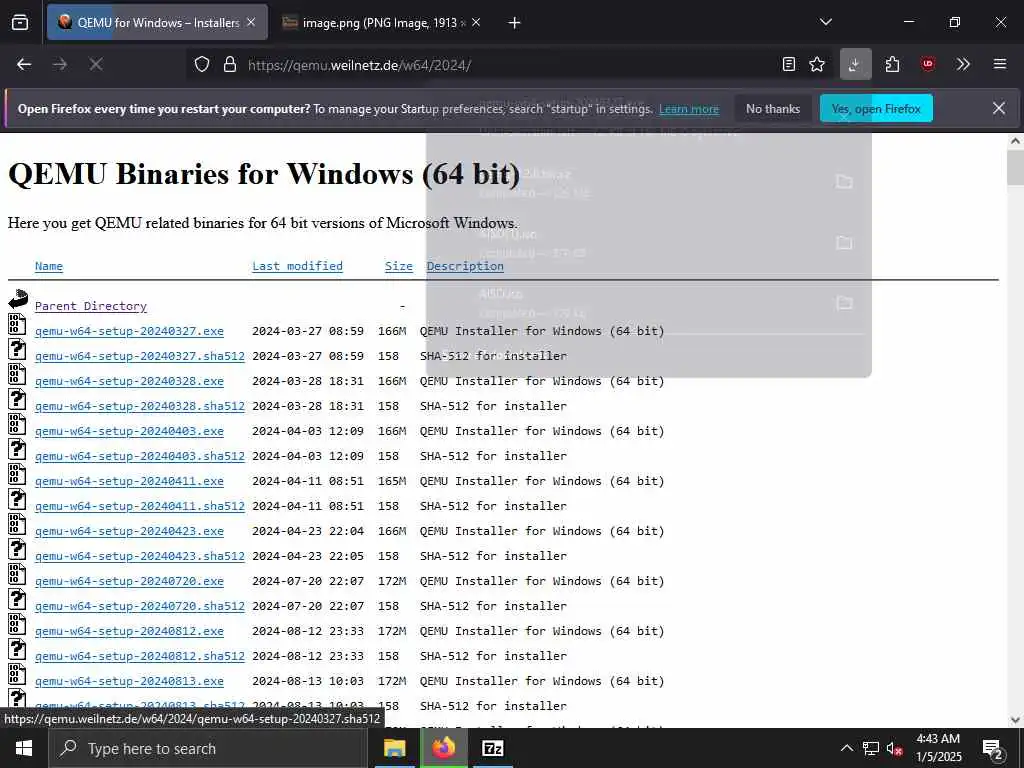Image resolution: width=1024 pixels, height=768 pixels.
Task: Open Firefox application hamburger menu
Action: 1000,64
